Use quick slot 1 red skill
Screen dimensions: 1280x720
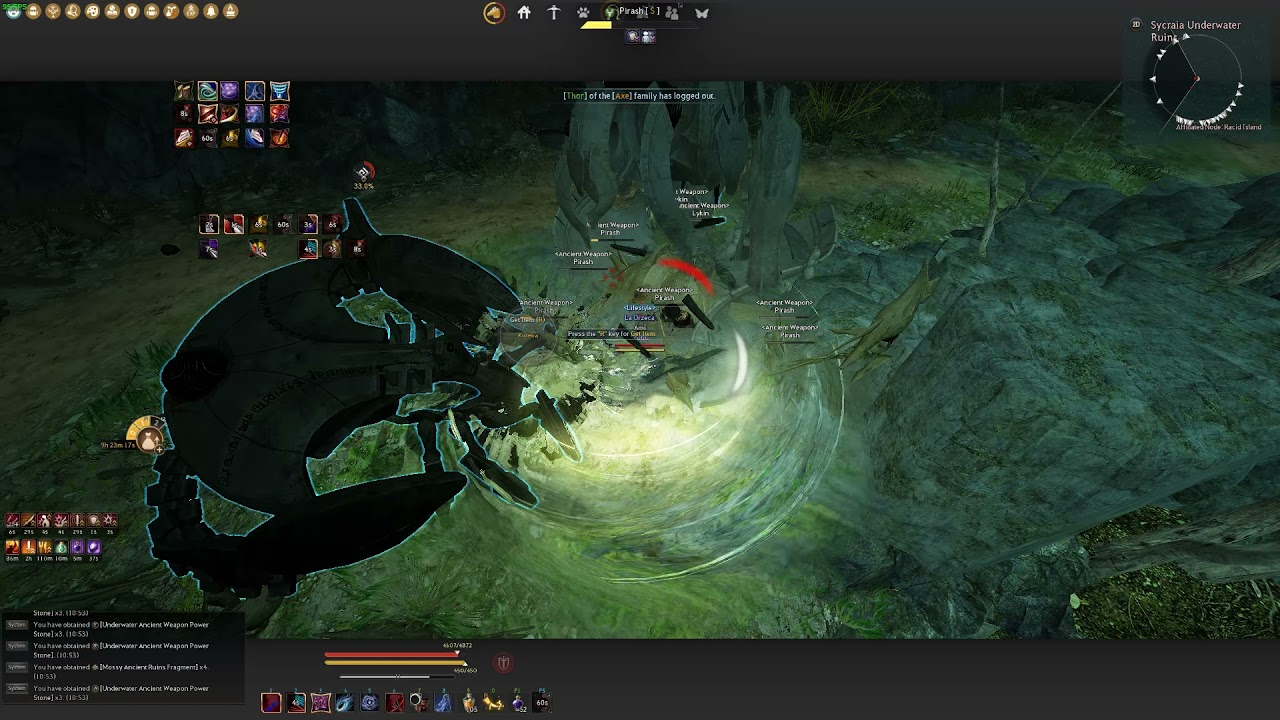(x=271, y=703)
